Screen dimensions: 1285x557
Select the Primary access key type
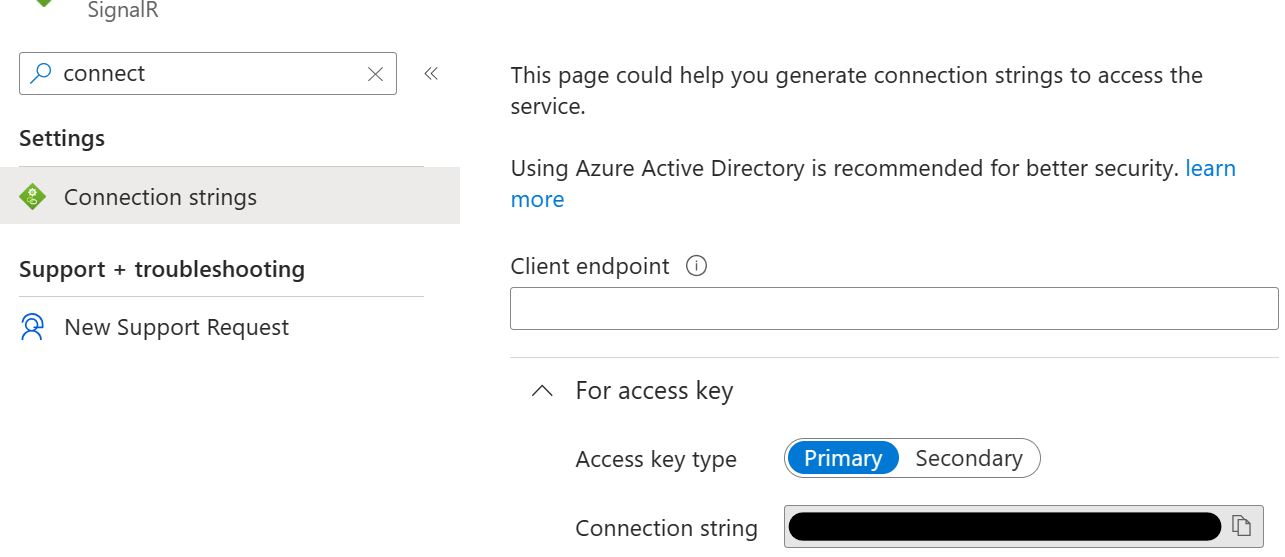click(x=843, y=458)
